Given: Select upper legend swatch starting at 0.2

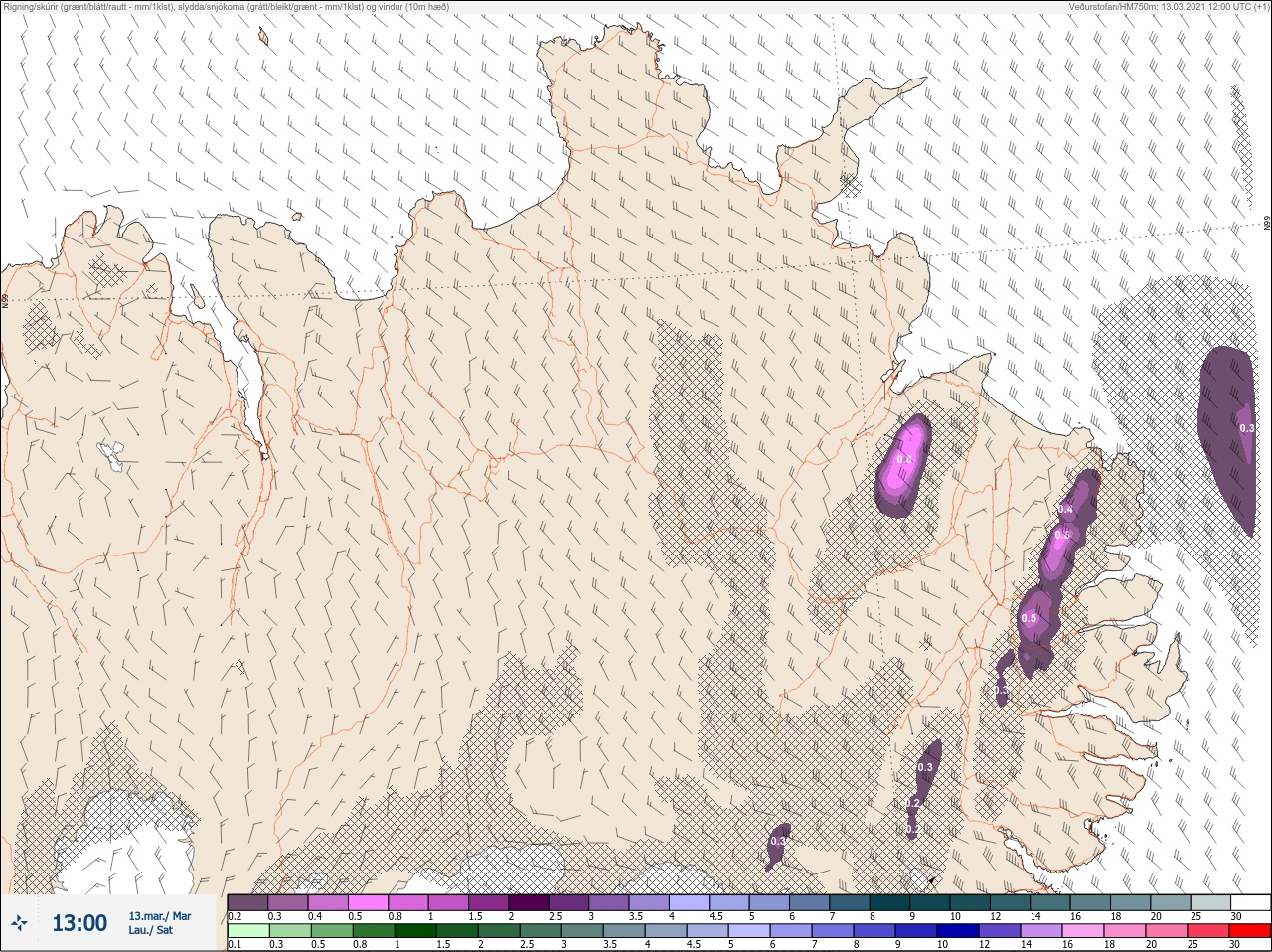Looking at the screenshot, I should (x=247, y=902).
